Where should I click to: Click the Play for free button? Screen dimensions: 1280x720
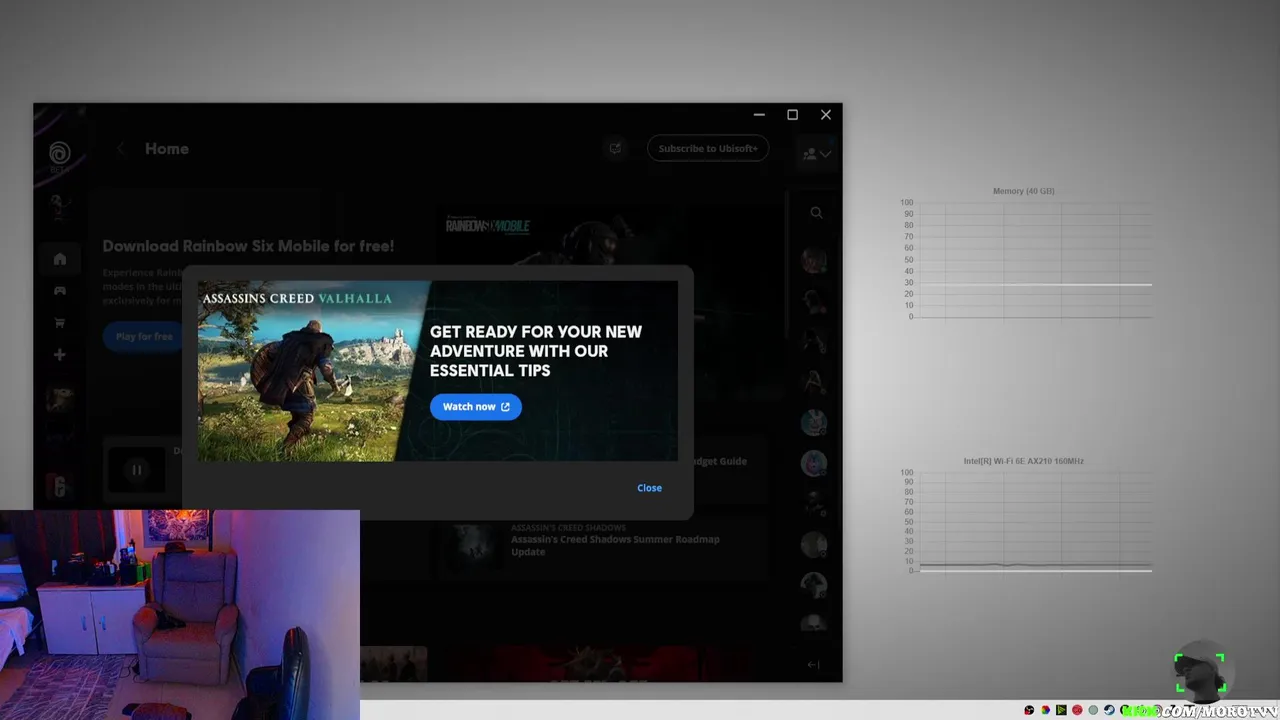(144, 337)
